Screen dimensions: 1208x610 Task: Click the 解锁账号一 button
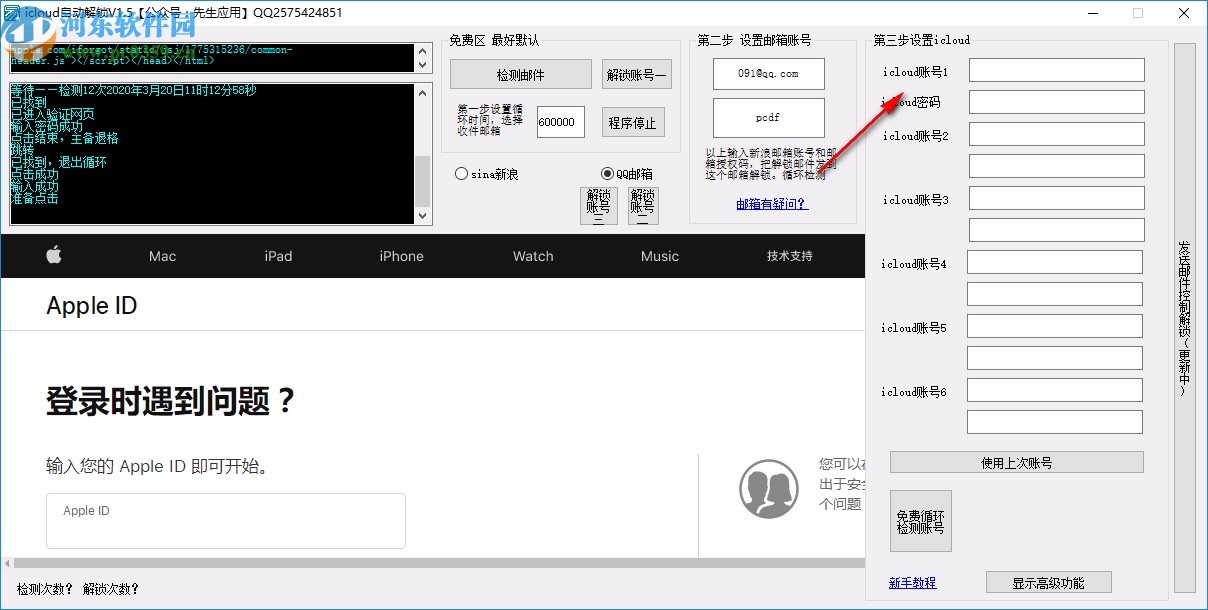[x=636, y=73]
